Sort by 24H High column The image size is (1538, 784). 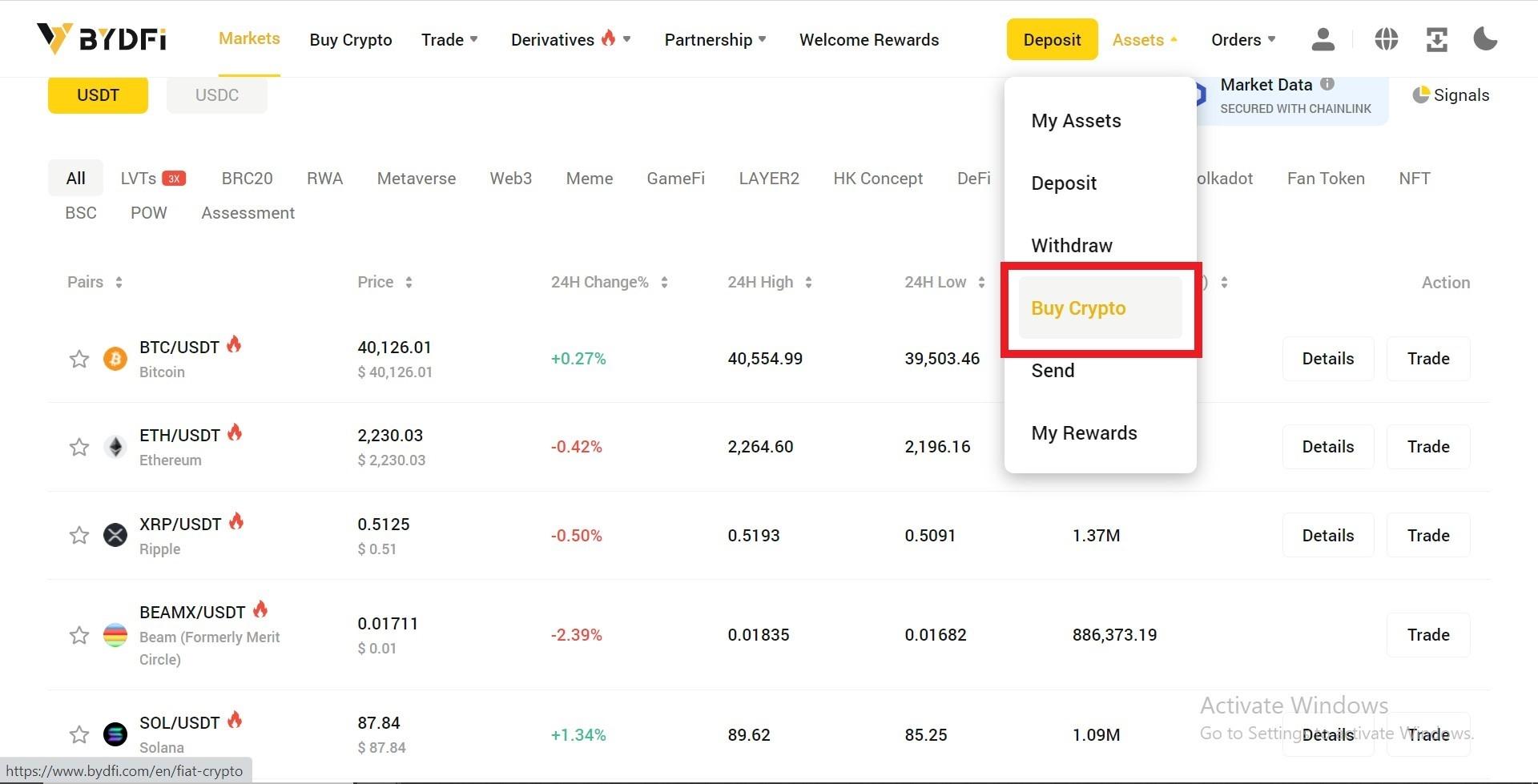pyautogui.click(x=808, y=282)
